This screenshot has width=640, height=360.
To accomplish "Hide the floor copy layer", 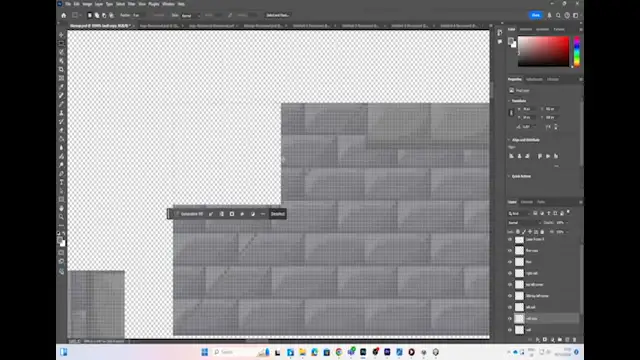I will 510,251.
